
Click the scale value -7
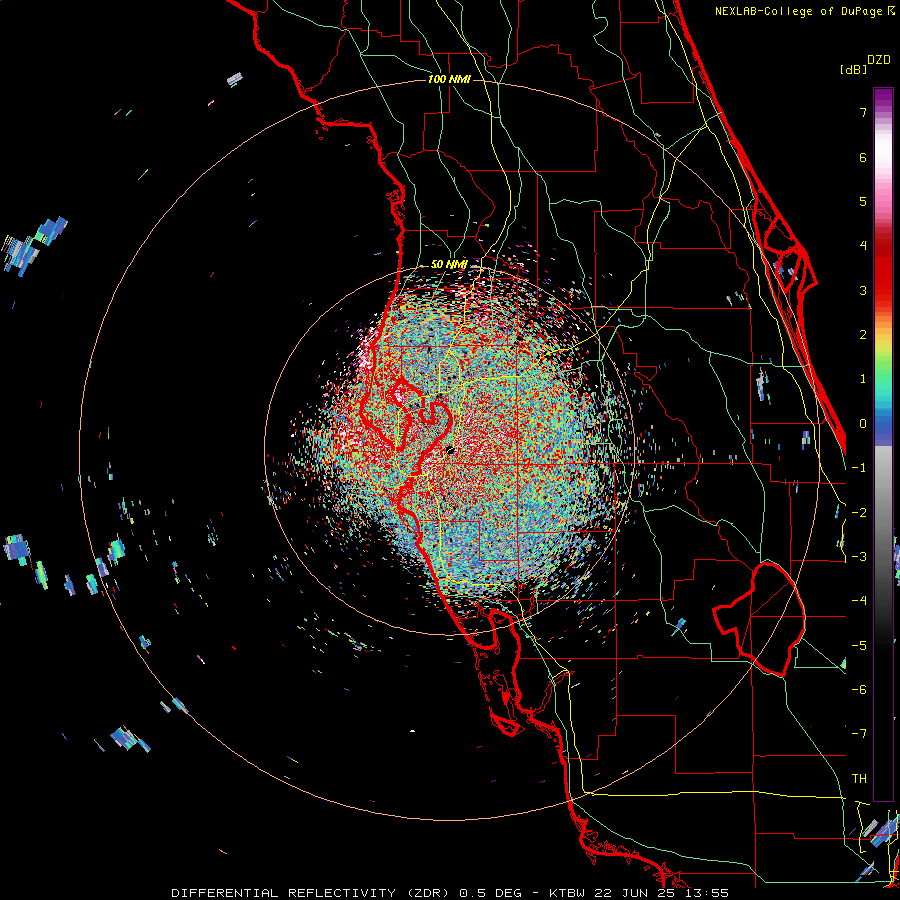[859, 734]
